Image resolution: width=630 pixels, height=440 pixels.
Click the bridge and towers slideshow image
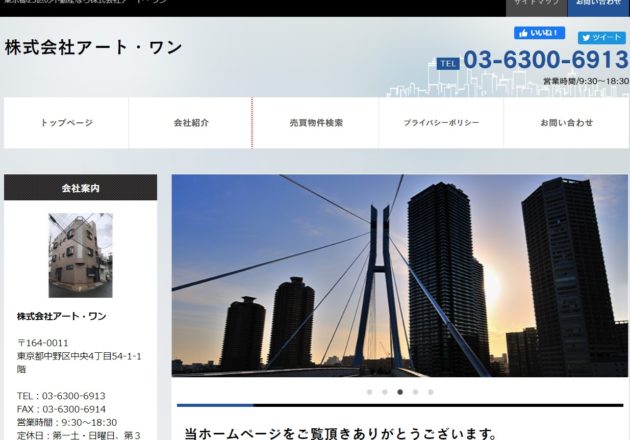click(399, 275)
